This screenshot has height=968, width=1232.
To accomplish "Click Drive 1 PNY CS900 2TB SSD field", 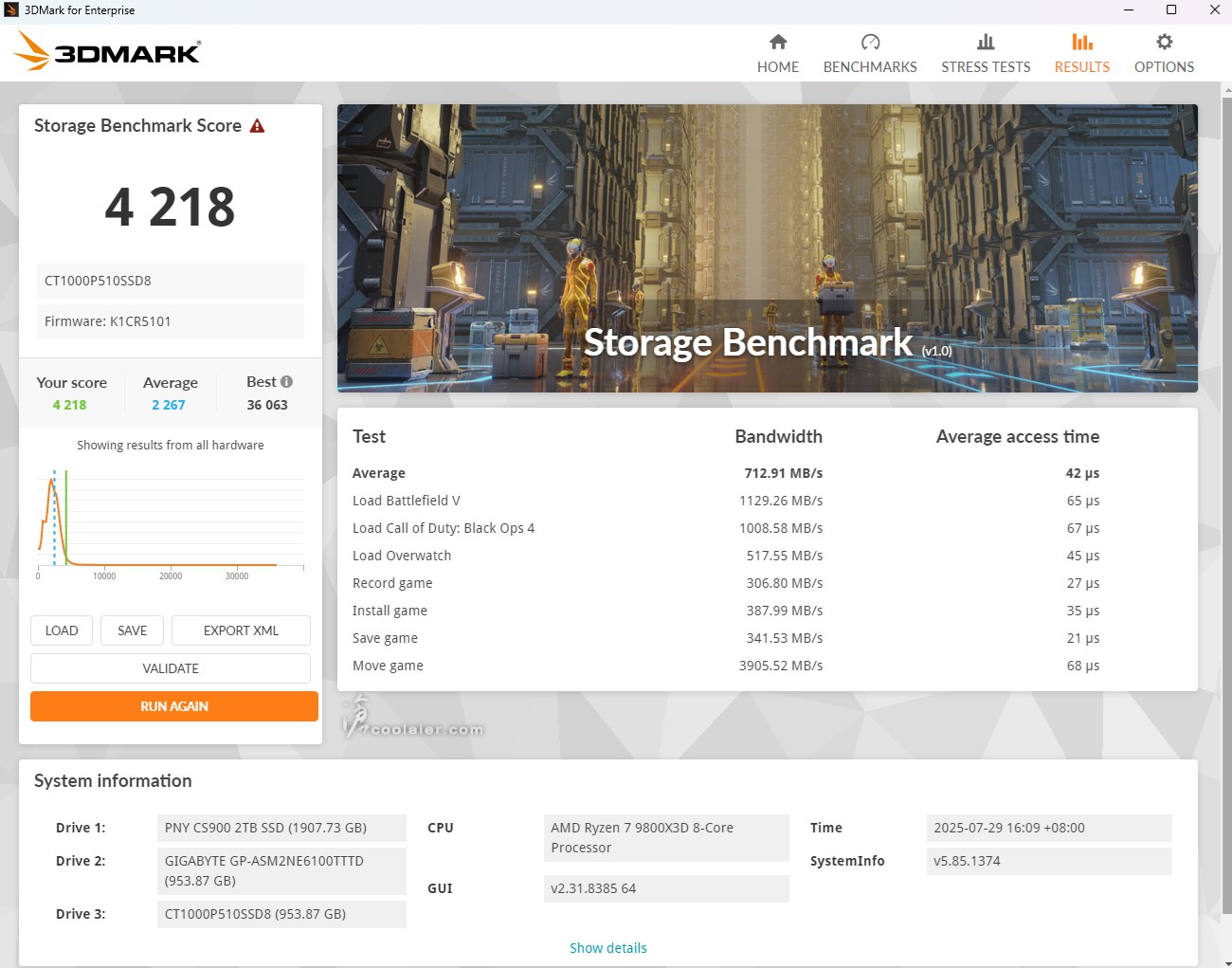I will click(281, 828).
